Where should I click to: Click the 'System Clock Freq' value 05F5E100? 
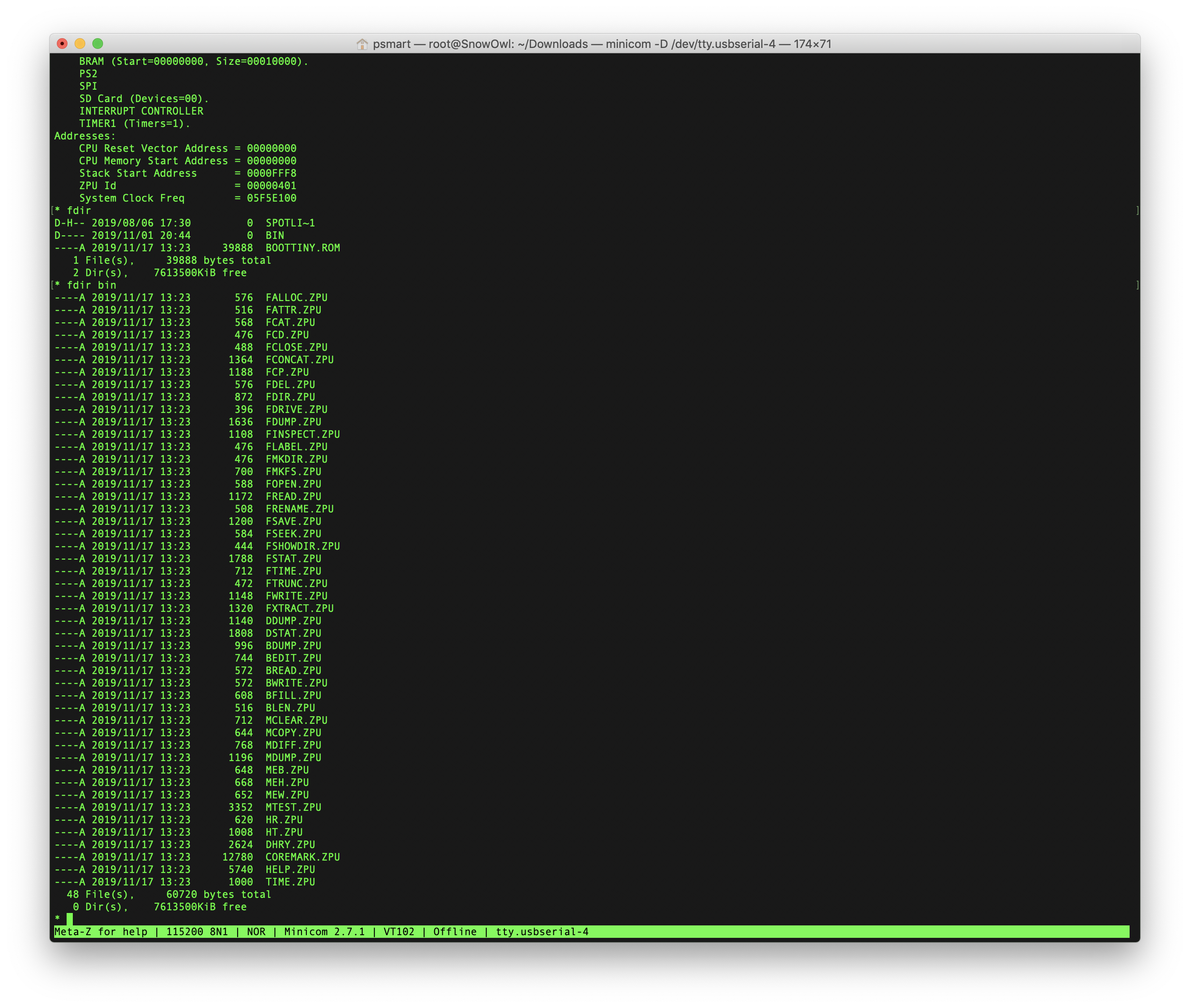click(x=271, y=198)
